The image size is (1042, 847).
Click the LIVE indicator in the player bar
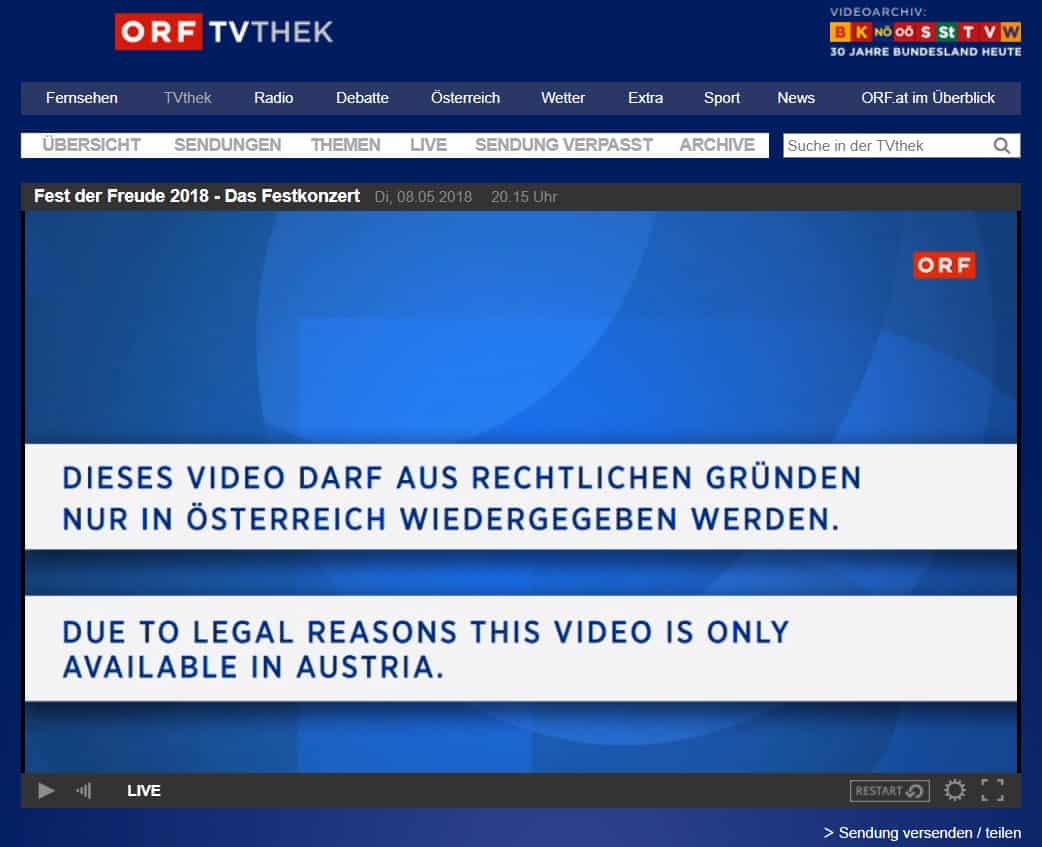144,791
